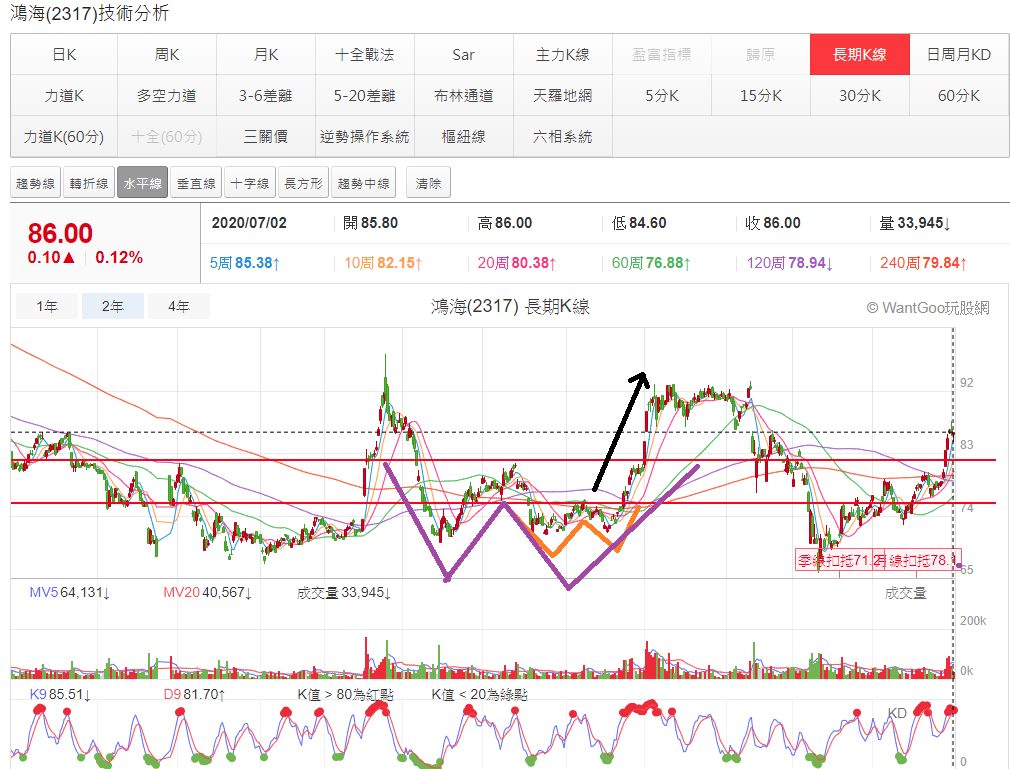Screen dimensions: 1010x769
Task: Click the greyed 十全(60分) tab
Action: [167, 137]
